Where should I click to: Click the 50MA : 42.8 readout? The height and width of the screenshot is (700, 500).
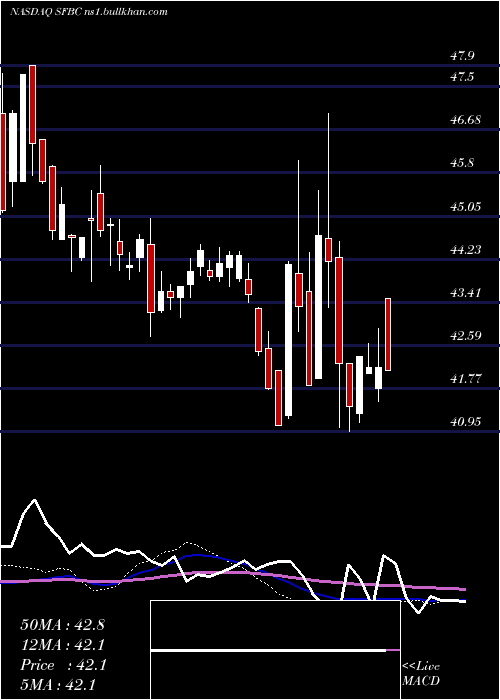click(62, 625)
